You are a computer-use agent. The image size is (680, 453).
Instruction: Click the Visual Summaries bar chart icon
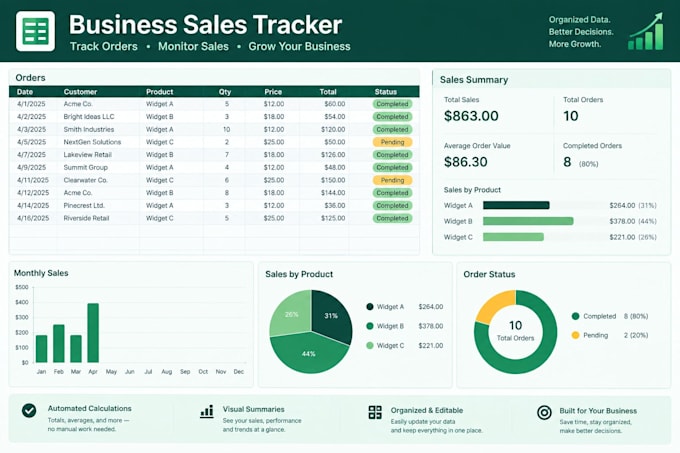[x=207, y=411]
